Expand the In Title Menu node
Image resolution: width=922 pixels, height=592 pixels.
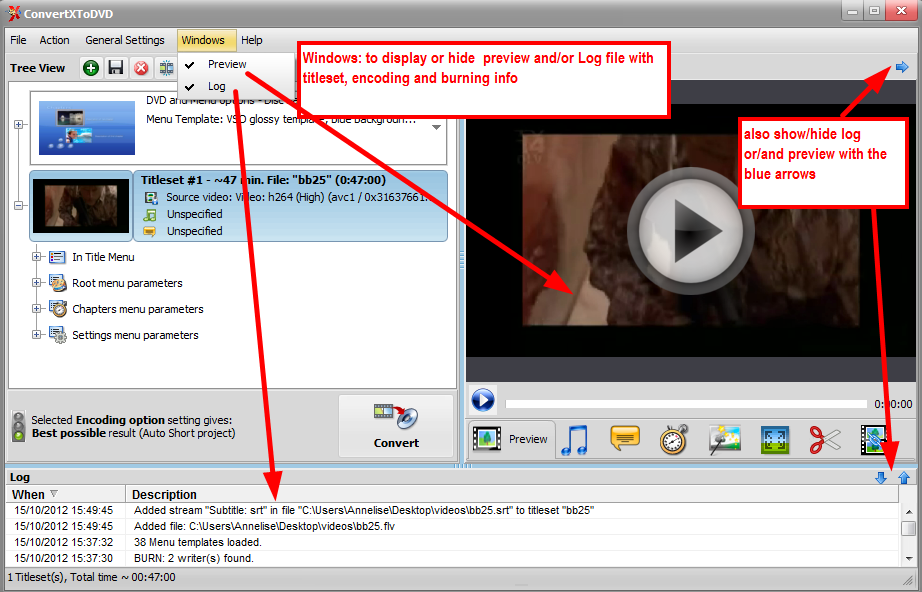(36, 257)
